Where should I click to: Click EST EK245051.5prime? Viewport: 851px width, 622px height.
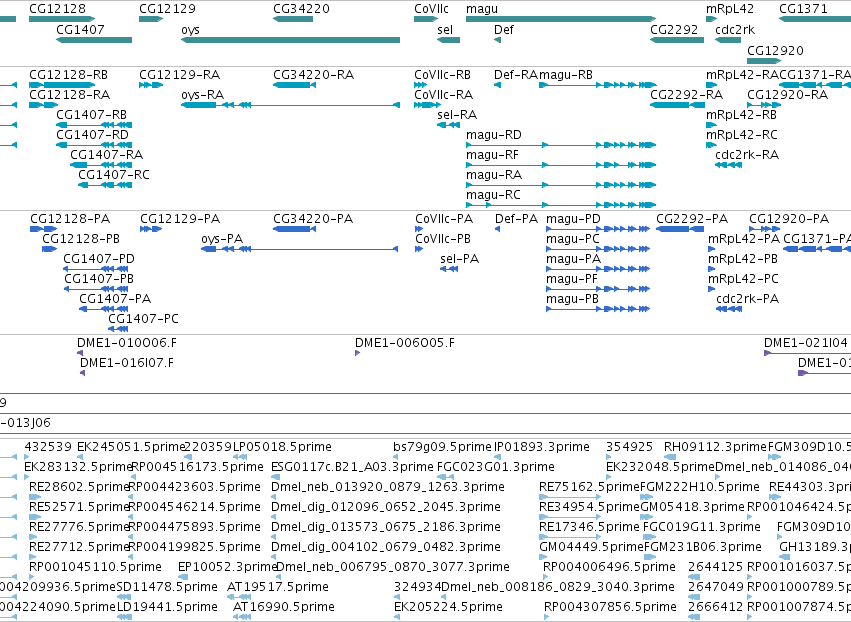[131, 447]
